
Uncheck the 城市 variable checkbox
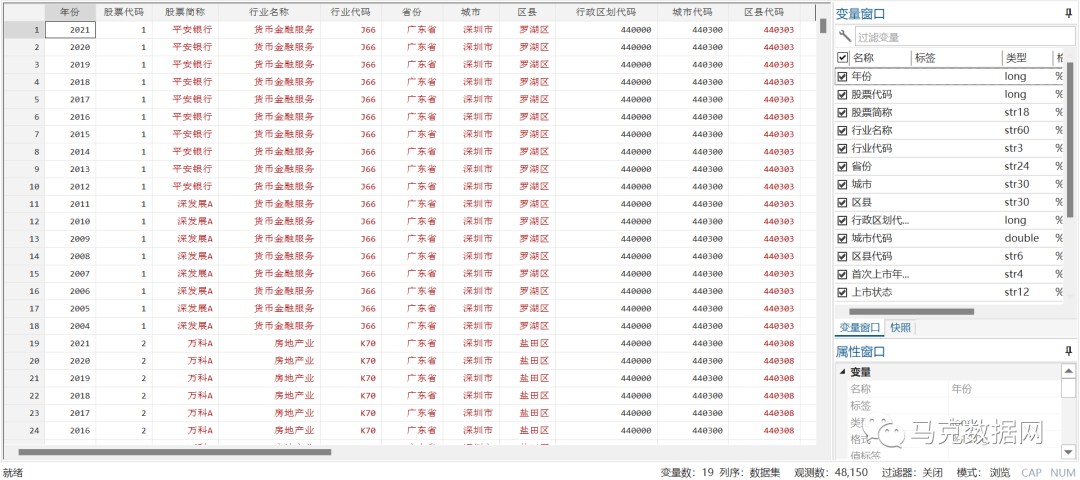click(842, 184)
